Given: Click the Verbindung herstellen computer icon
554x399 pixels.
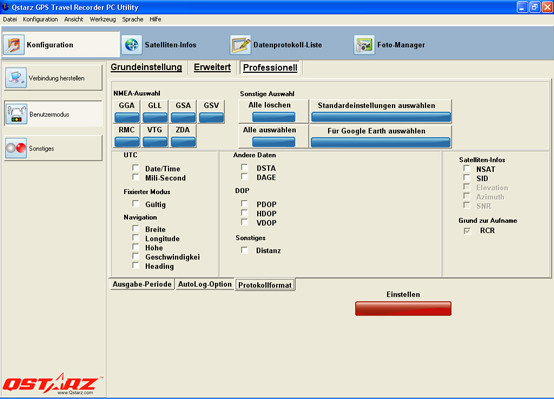Looking at the screenshot, I should click(x=16, y=78).
